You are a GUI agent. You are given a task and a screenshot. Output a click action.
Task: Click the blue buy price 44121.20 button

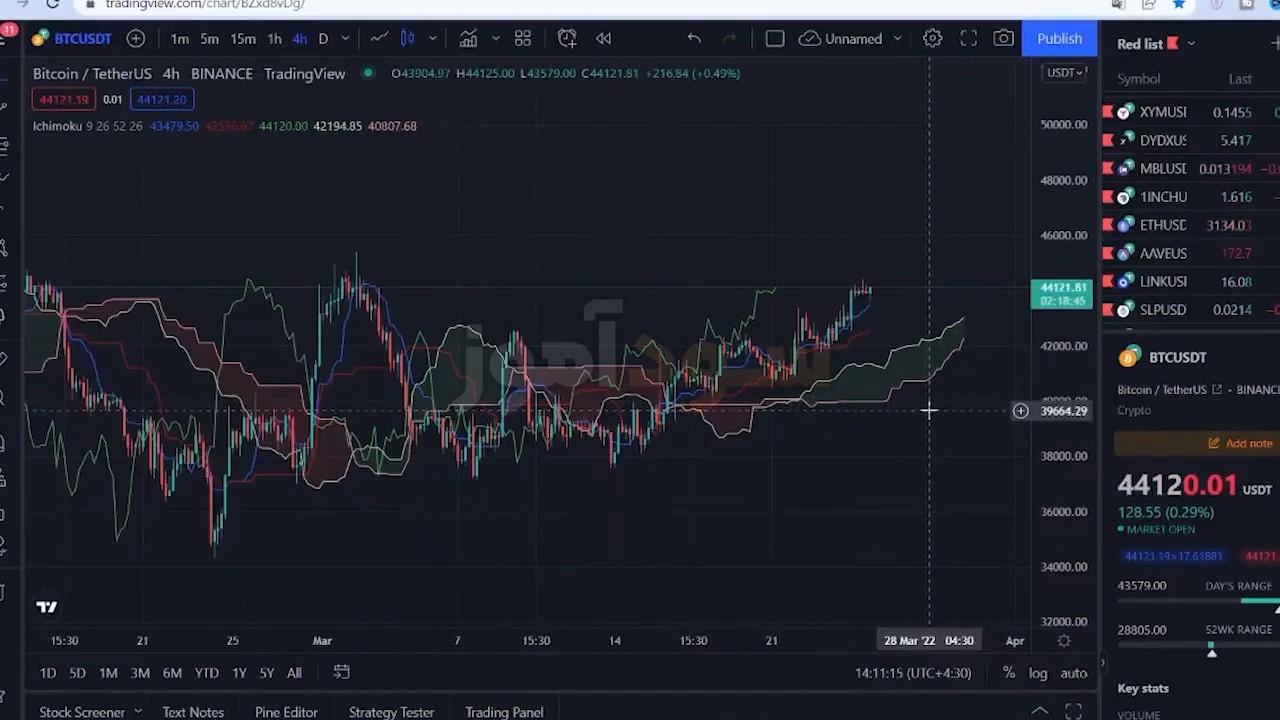(162, 99)
